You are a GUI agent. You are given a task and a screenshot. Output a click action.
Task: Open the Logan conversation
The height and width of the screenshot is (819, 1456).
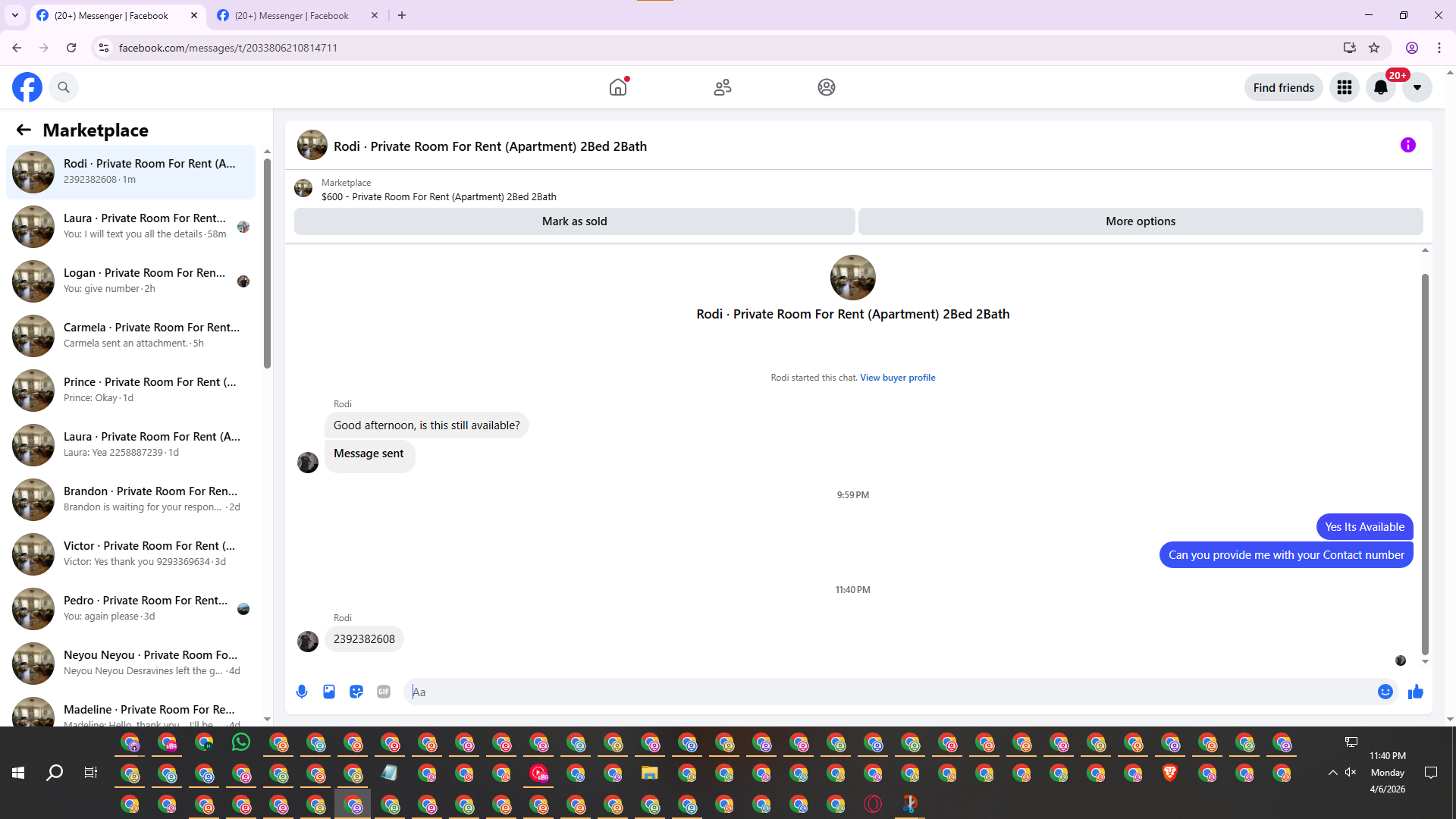click(130, 281)
